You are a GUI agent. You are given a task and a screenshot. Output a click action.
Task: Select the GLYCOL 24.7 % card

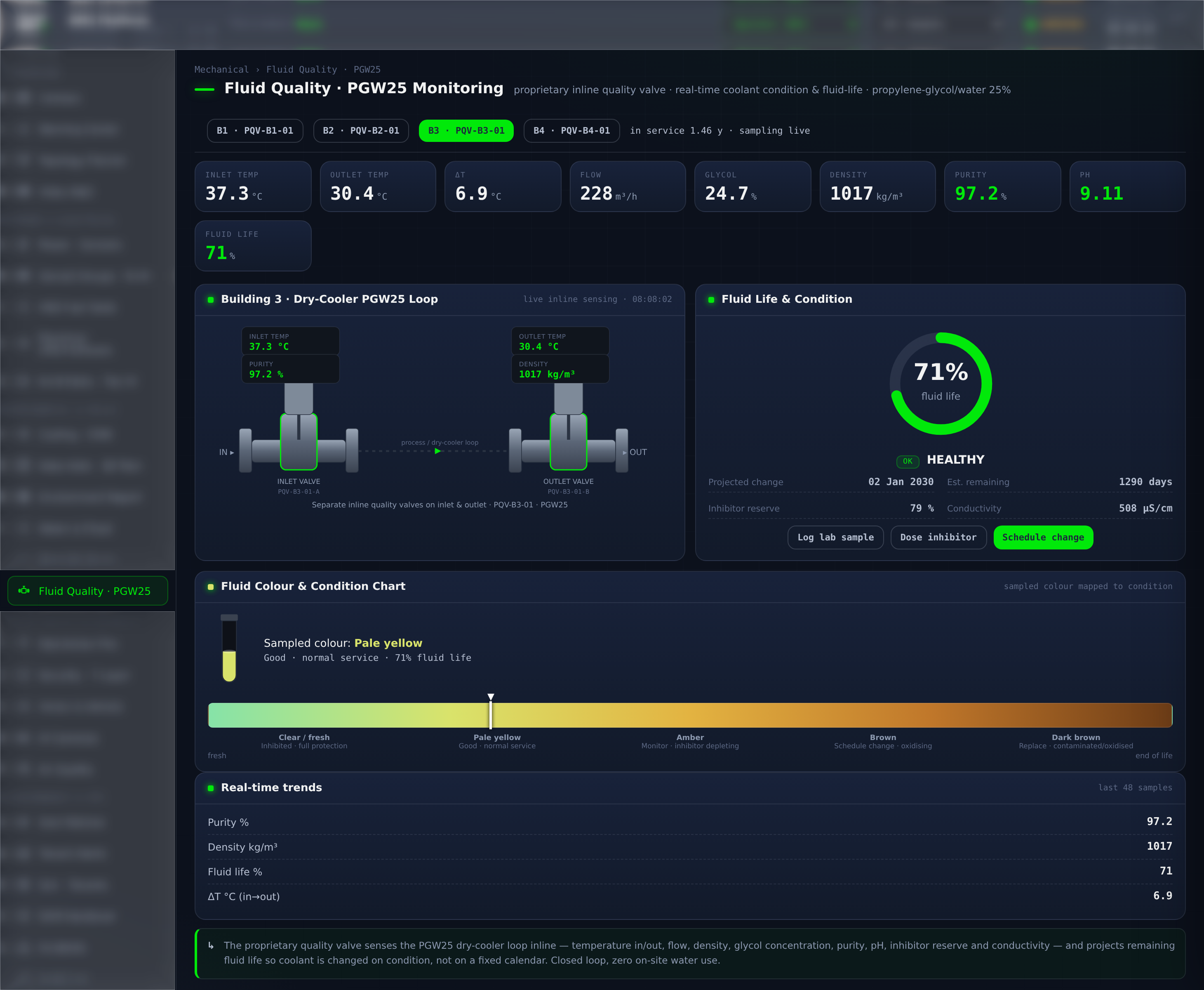[x=752, y=186]
